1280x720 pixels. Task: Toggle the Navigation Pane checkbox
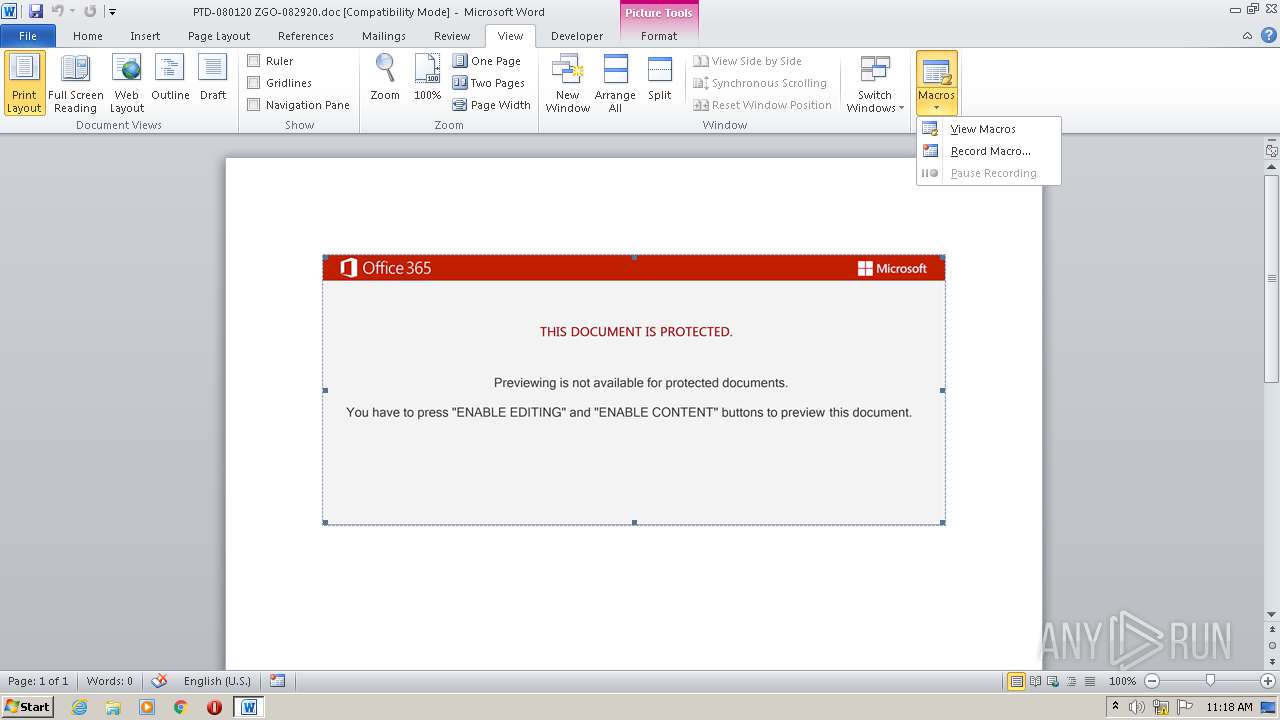(254, 105)
